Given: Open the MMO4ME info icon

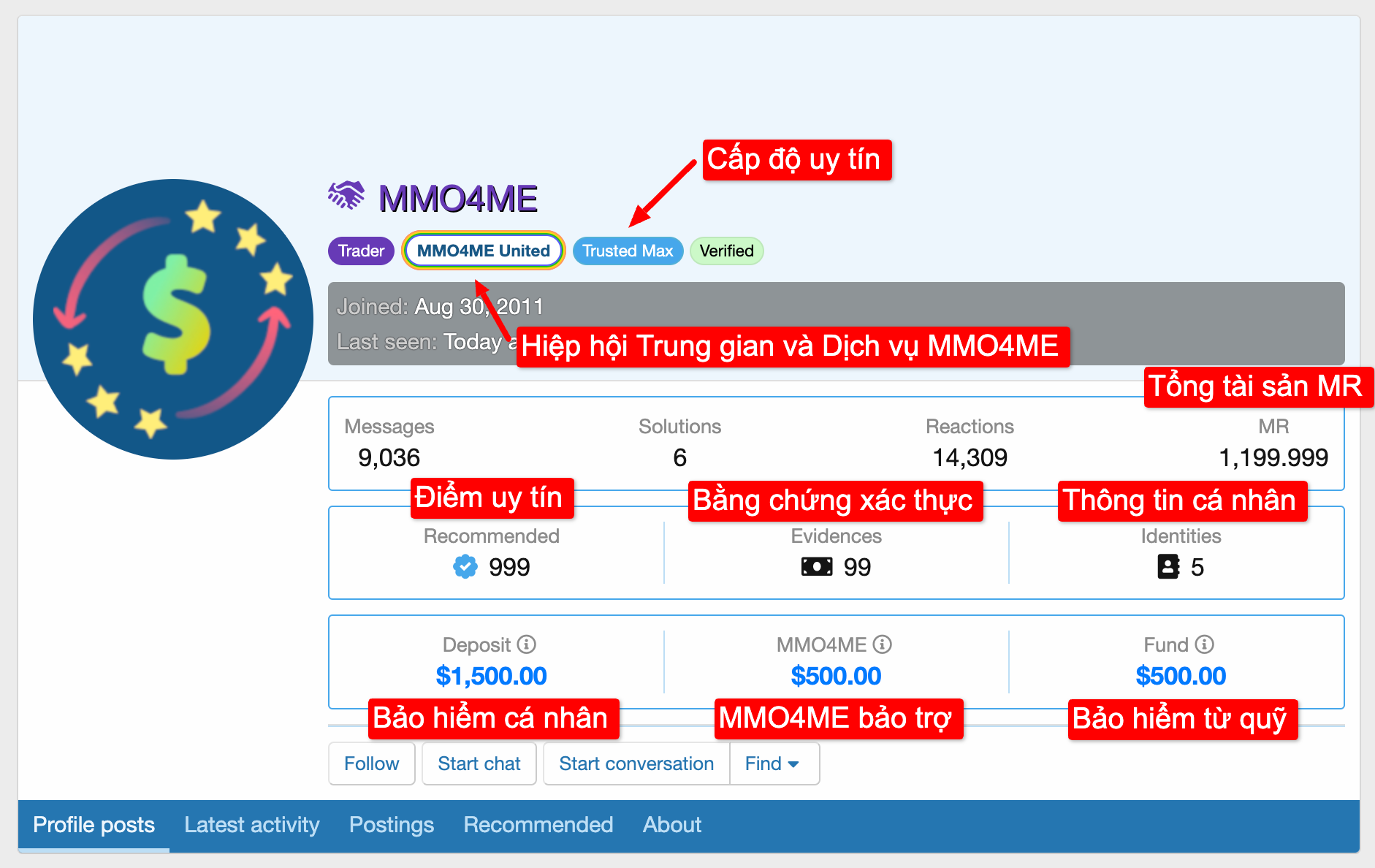Looking at the screenshot, I should 883,644.
